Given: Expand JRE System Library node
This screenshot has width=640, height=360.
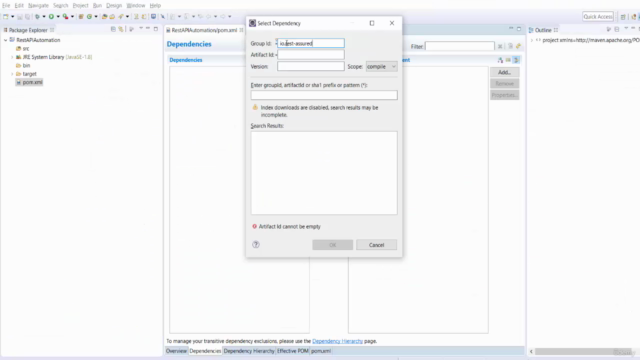Looking at the screenshot, I should [x=12, y=57].
